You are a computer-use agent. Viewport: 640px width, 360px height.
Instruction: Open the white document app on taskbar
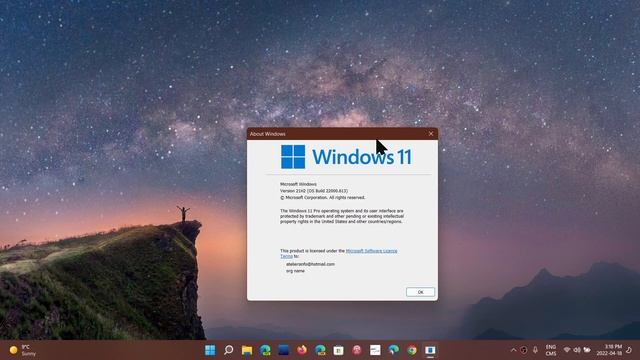coord(375,350)
